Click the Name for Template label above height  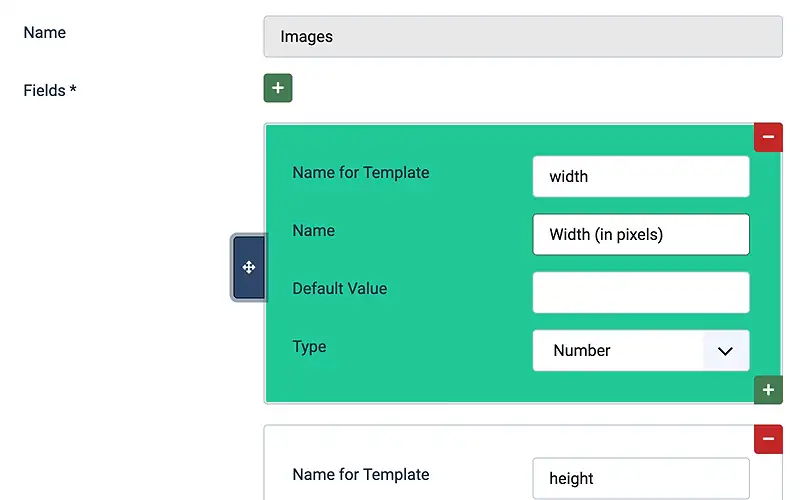361,474
